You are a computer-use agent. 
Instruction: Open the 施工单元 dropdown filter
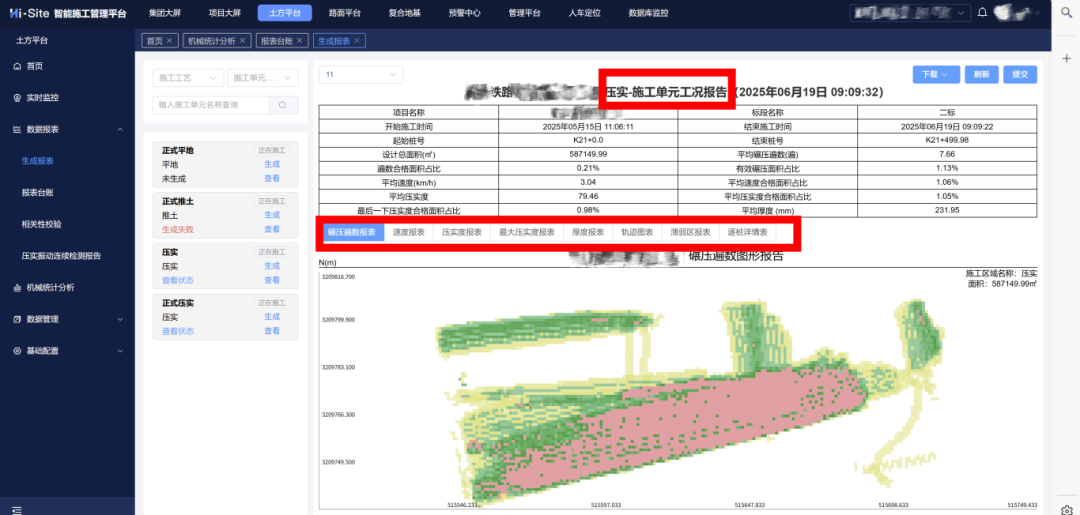[262, 78]
